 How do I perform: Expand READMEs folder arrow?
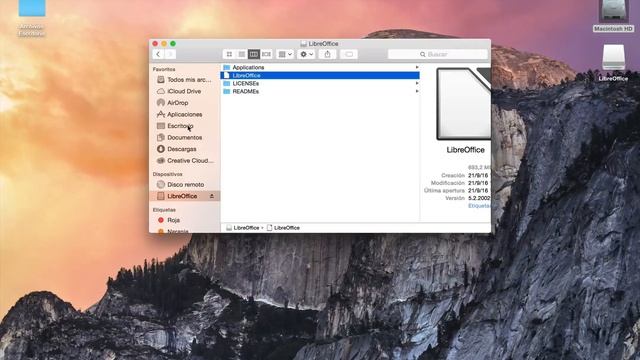coord(417,91)
